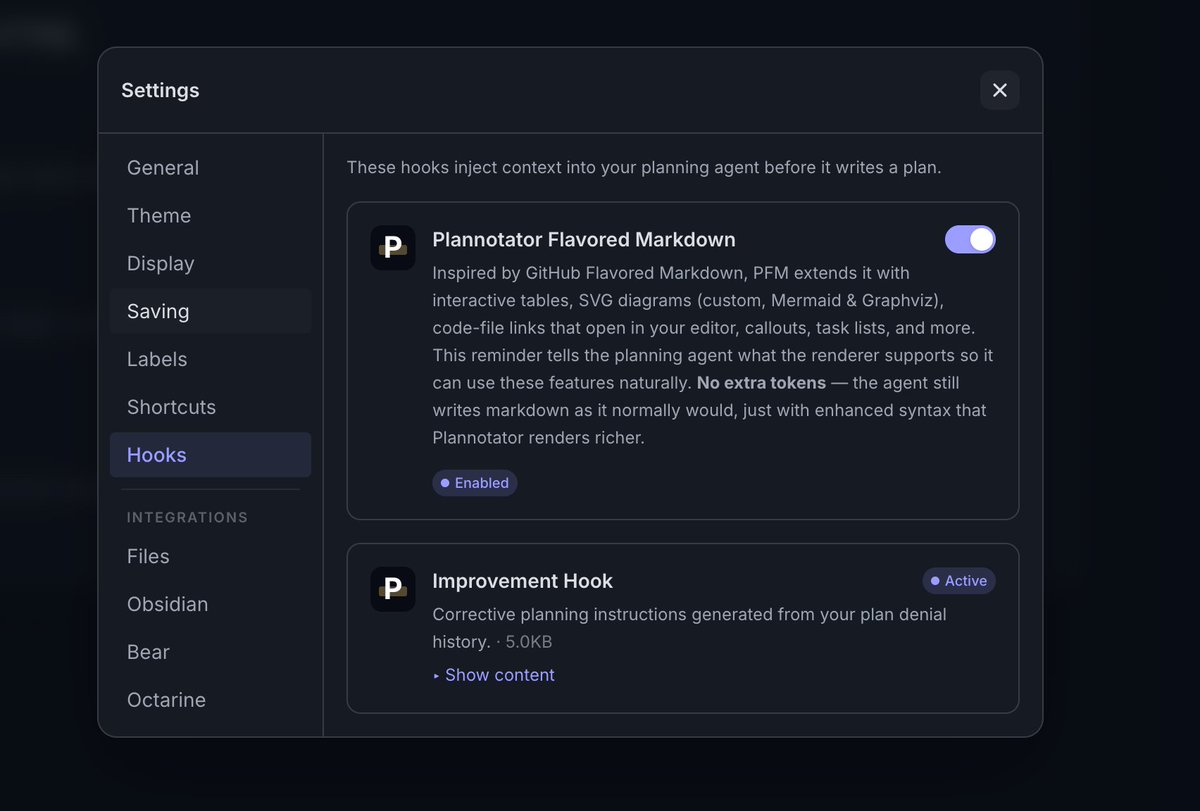The height and width of the screenshot is (811, 1200).
Task: Click the Active status badge
Action: point(959,581)
